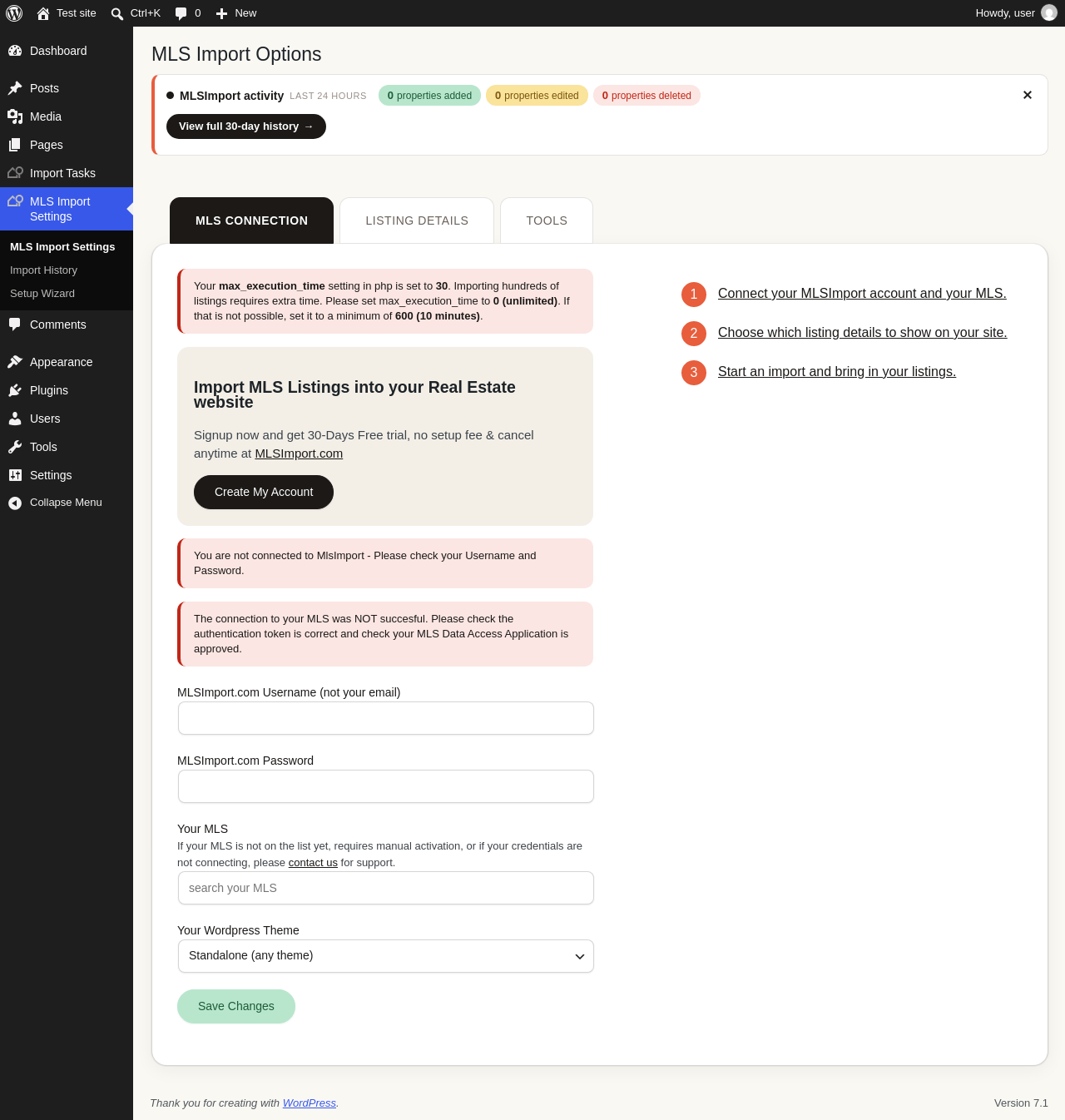Click the Pages icon in sidebar
Viewport: 1065px width, 1120px height.
coord(15,145)
